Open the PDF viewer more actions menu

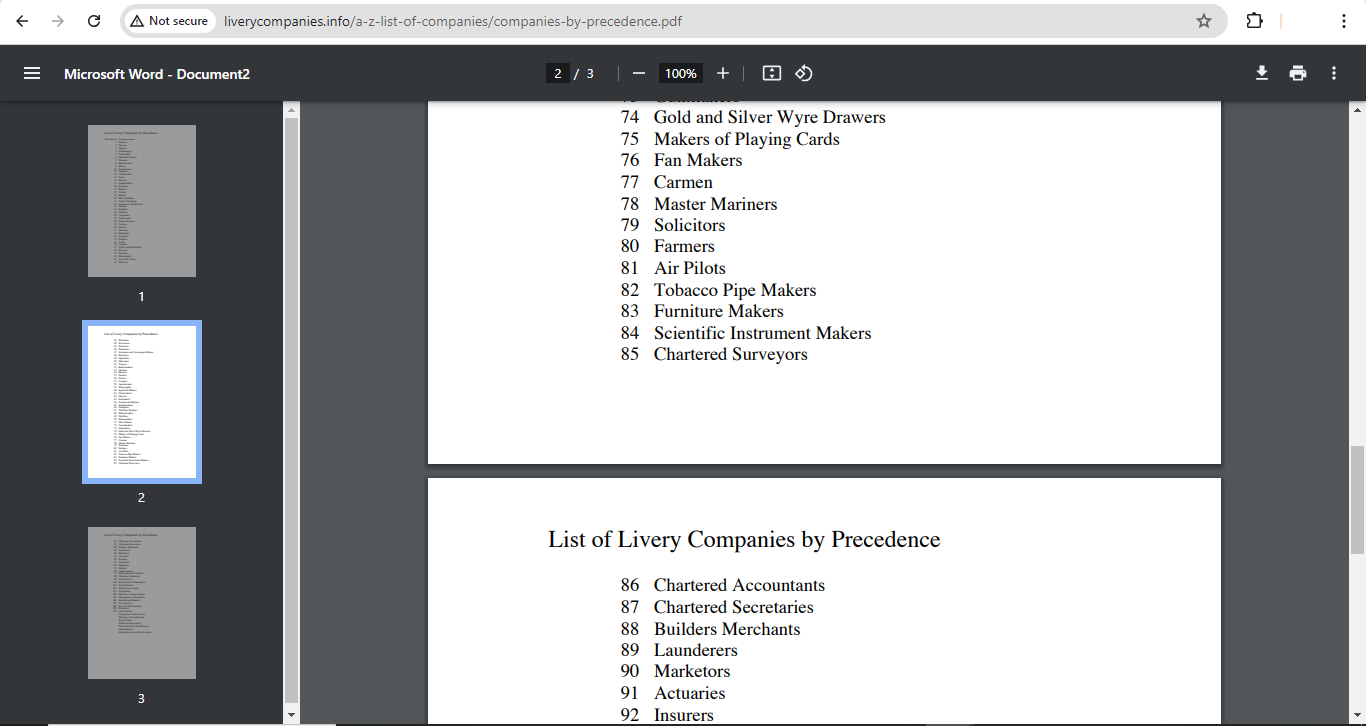[1334, 73]
